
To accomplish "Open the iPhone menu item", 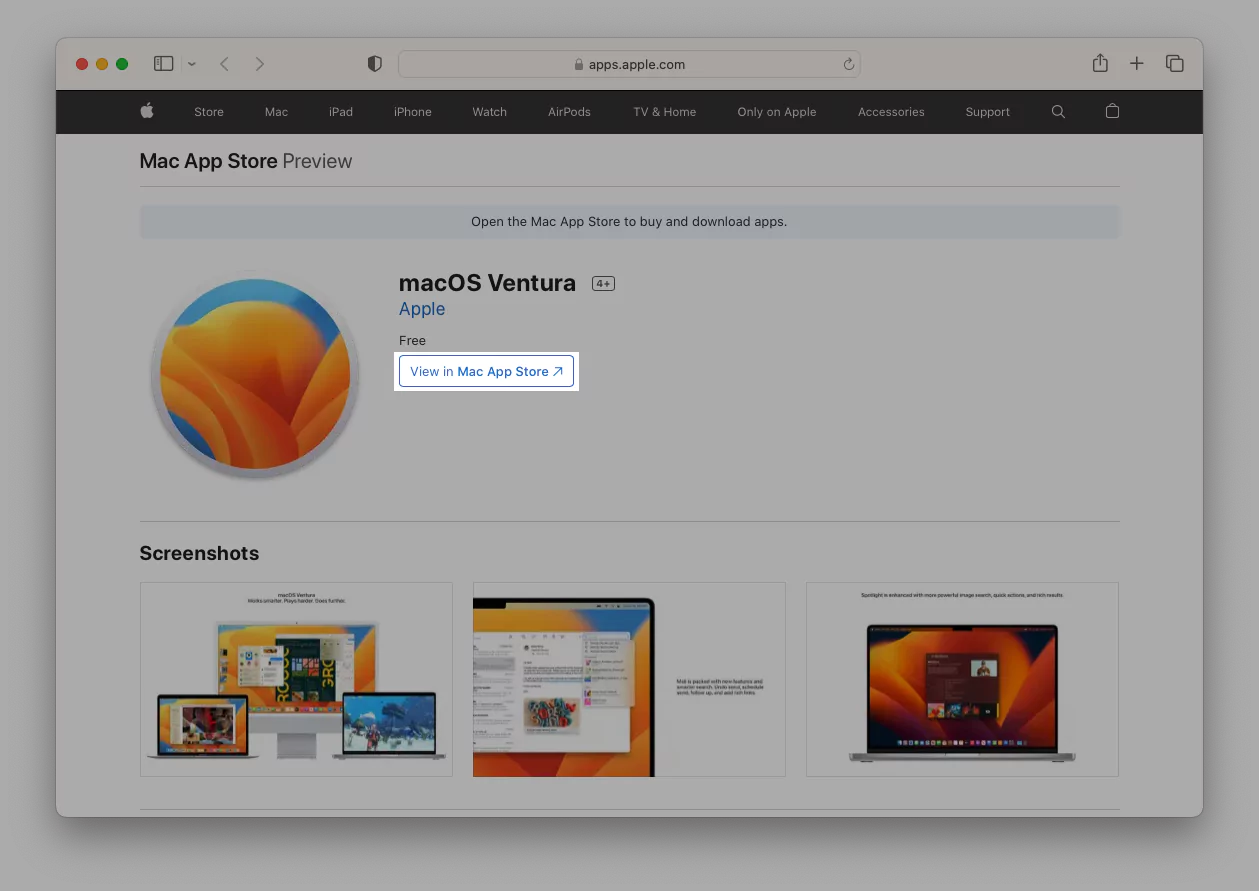I will pos(412,112).
